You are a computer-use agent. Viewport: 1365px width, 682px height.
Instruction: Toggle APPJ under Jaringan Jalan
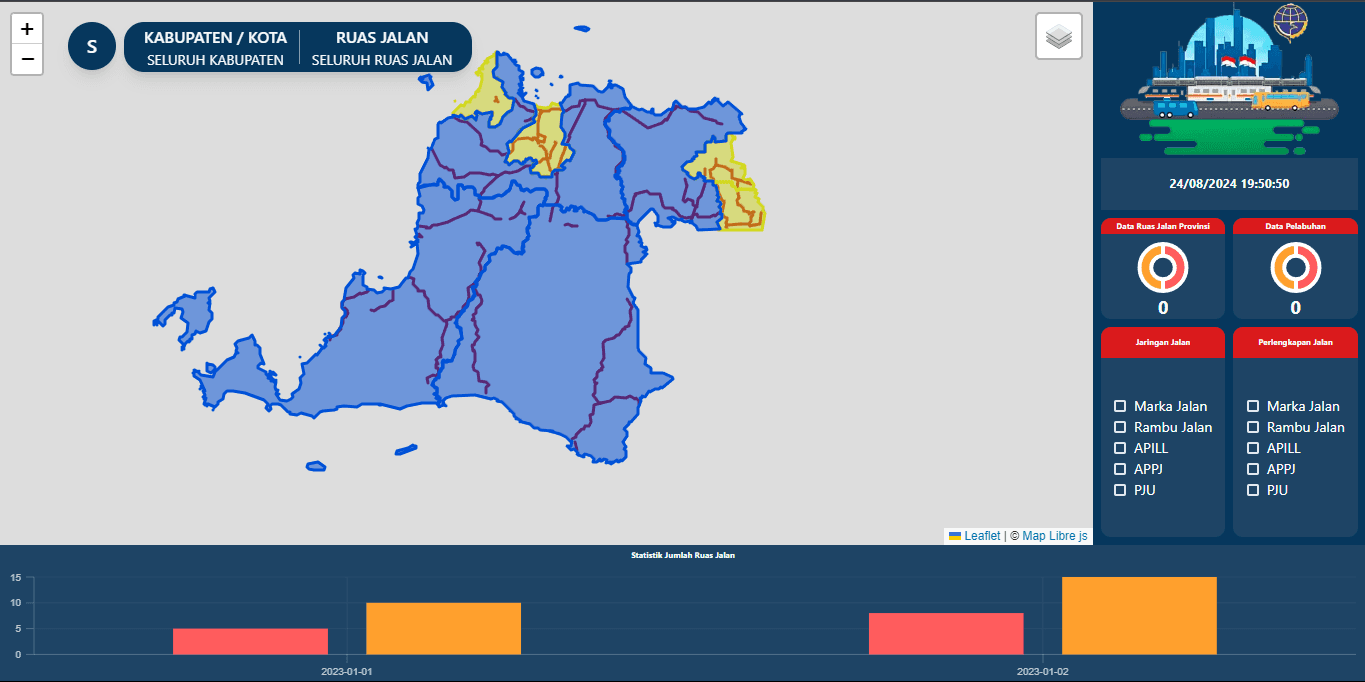pos(1120,469)
